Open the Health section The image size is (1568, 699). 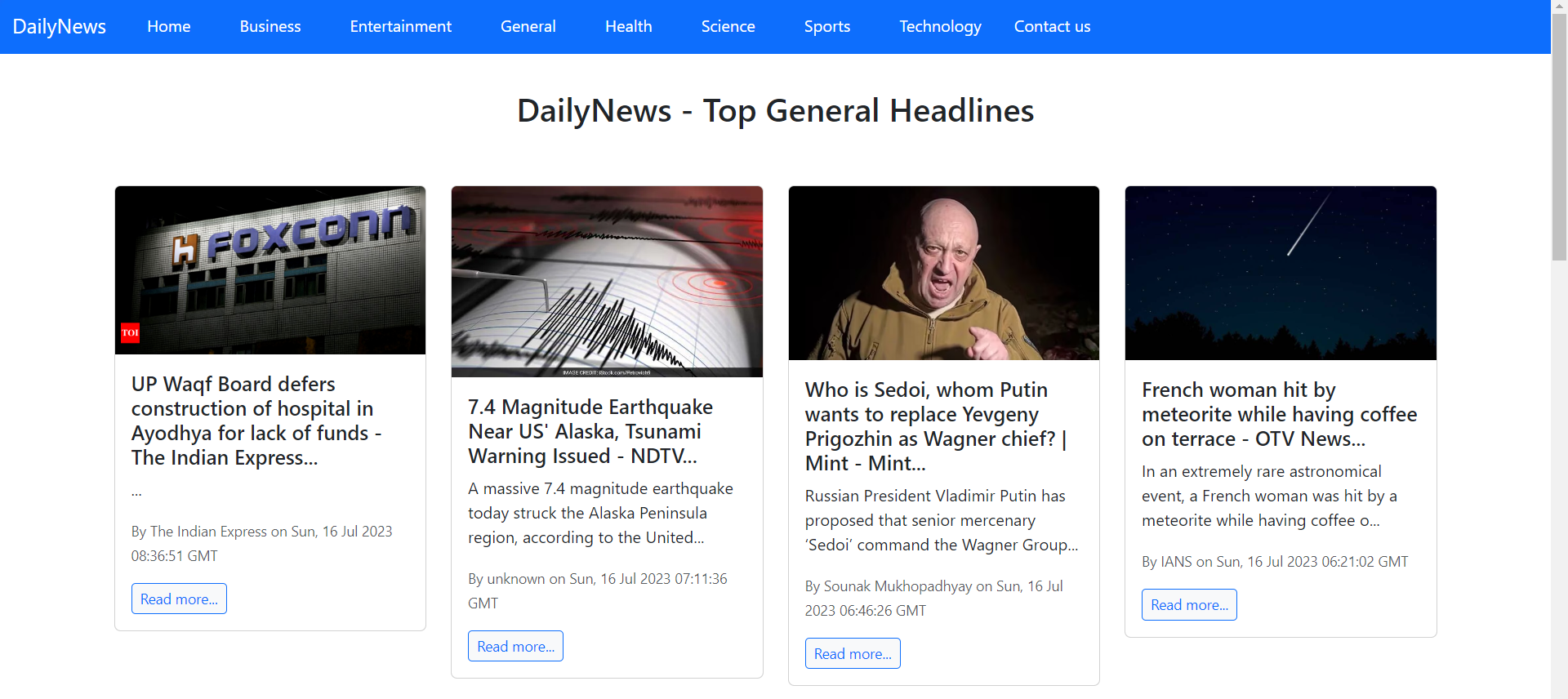pyautogui.click(x=628, y=26)
